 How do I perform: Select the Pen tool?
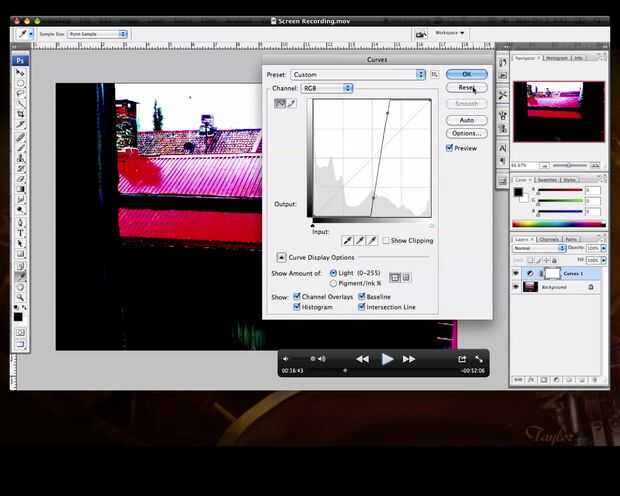coord(20,222)
